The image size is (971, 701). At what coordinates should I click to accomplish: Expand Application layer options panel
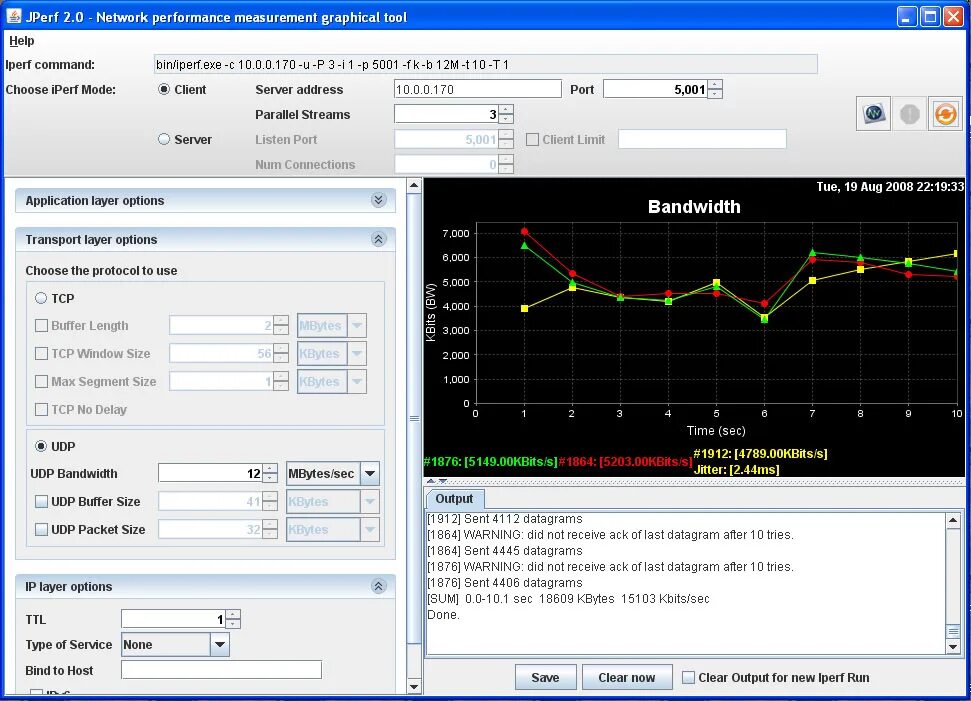coord(378,200)
